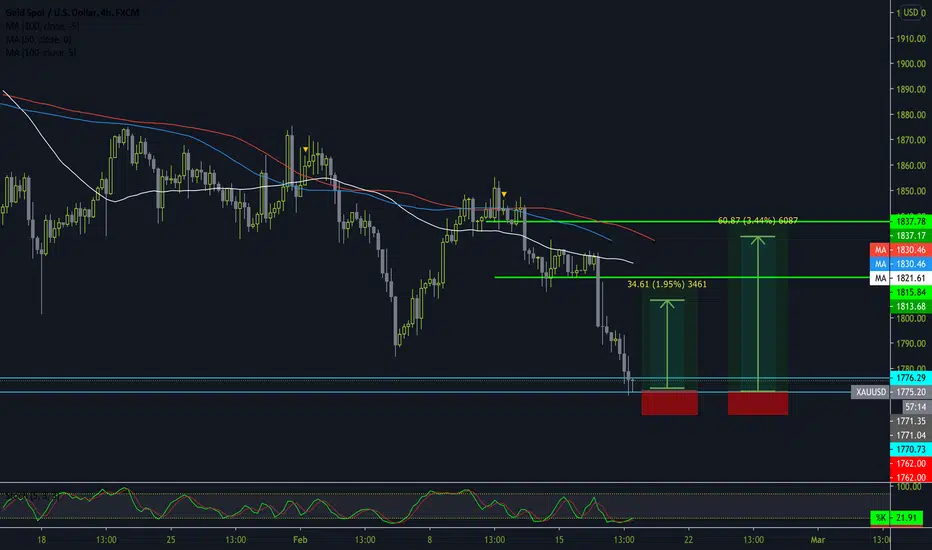Click the 15 date label on the time axis
Viewport: 932px width, 550px height.
click(559, 540)
